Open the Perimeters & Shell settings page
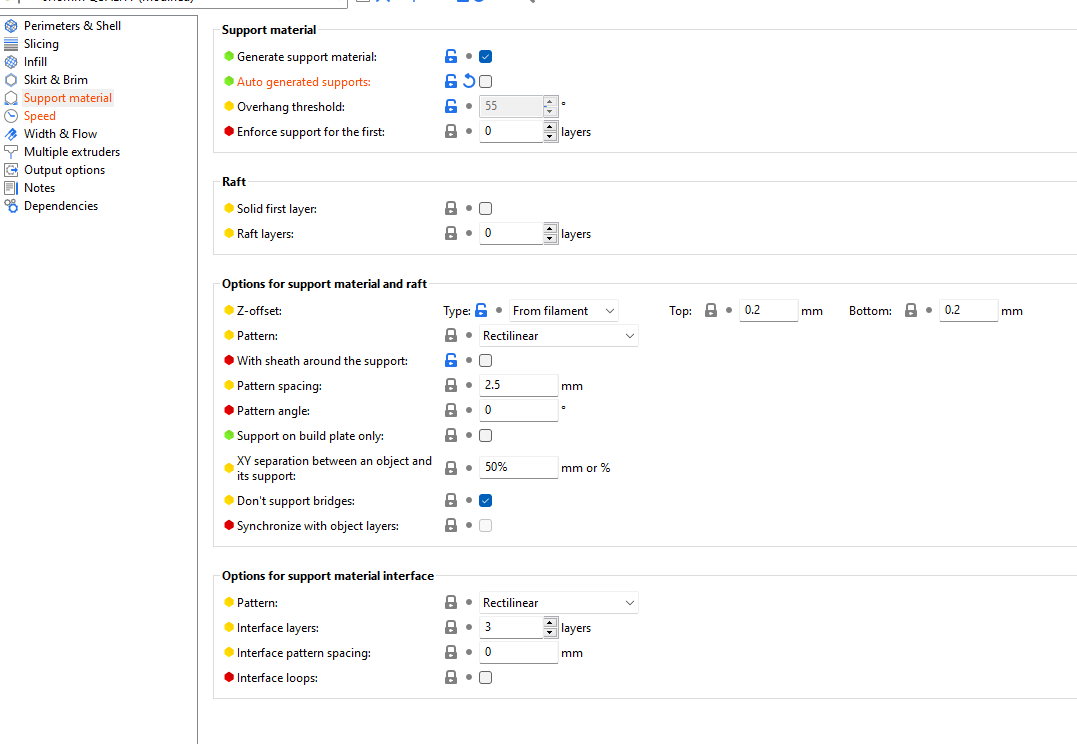The width and height of the screenshot is (1077, 744). click(x=72, y=25)
